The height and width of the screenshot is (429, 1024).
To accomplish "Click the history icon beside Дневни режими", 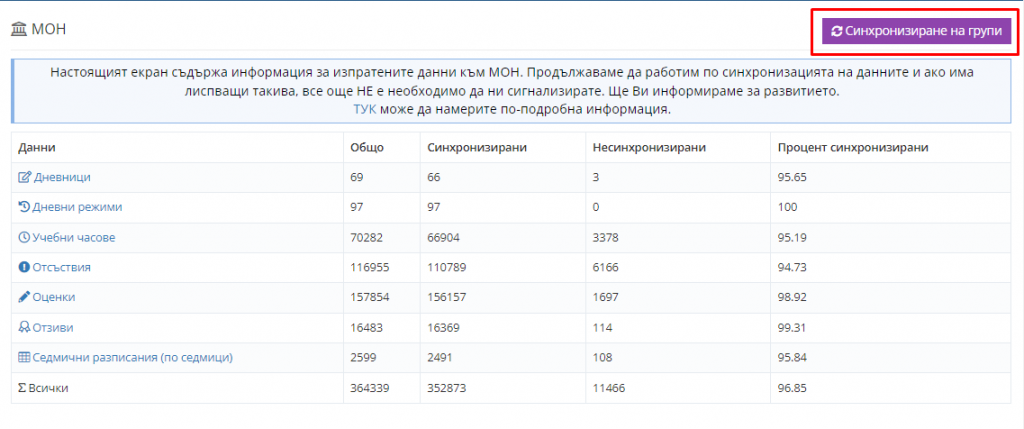I will [25, 207].
